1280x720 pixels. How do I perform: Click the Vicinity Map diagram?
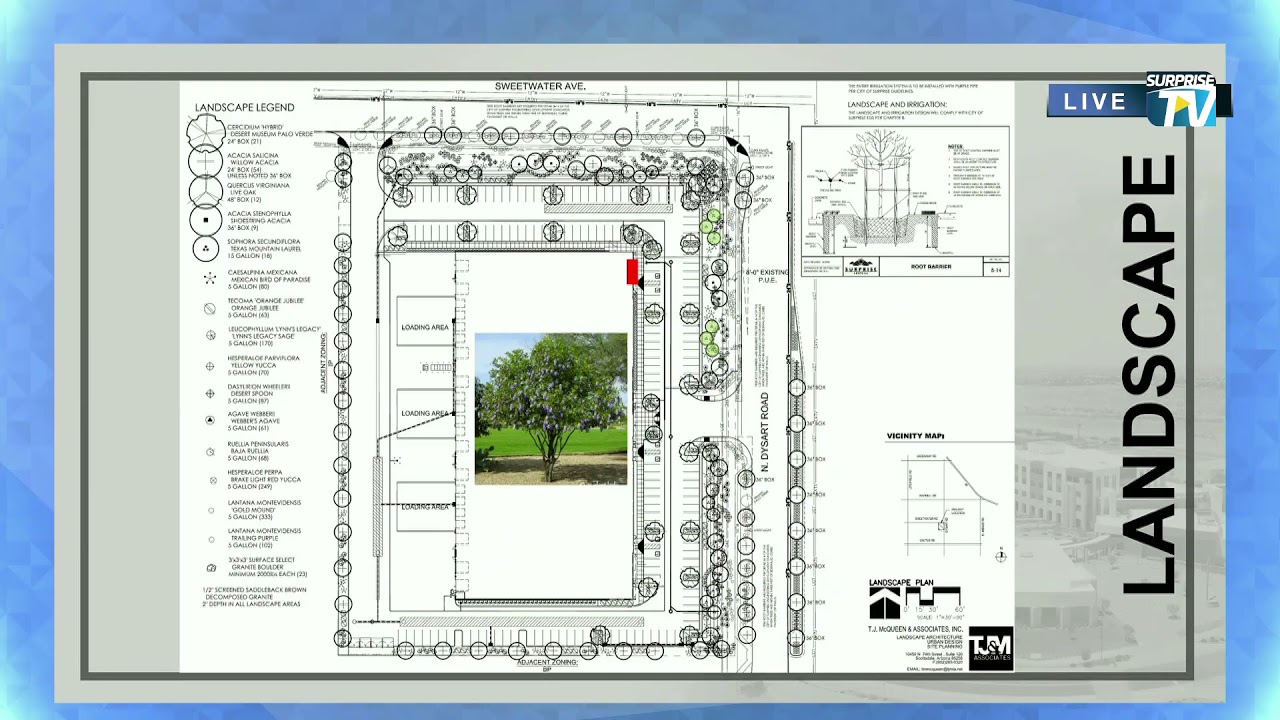click(x=949, y=505)
